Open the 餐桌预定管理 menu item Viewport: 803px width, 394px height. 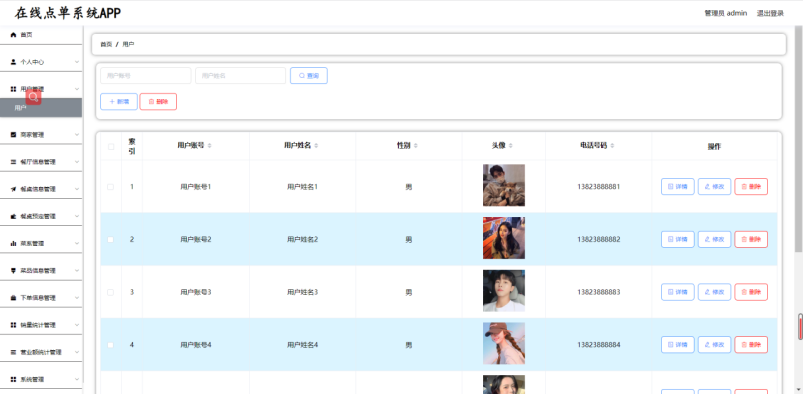[41, 216]
